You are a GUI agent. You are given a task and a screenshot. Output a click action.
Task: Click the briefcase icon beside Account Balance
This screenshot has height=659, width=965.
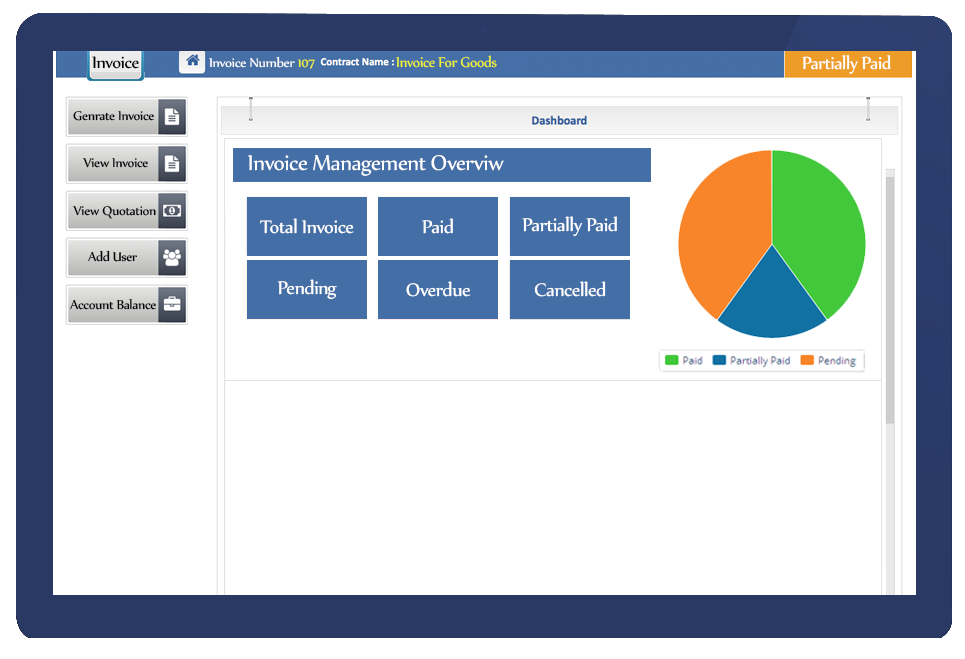172,305
